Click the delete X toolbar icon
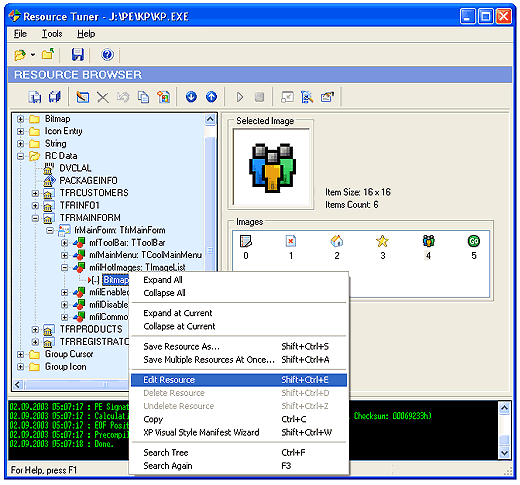Viewport: 520px width, 485px height. pyautogui.click(x=102, y=97)
